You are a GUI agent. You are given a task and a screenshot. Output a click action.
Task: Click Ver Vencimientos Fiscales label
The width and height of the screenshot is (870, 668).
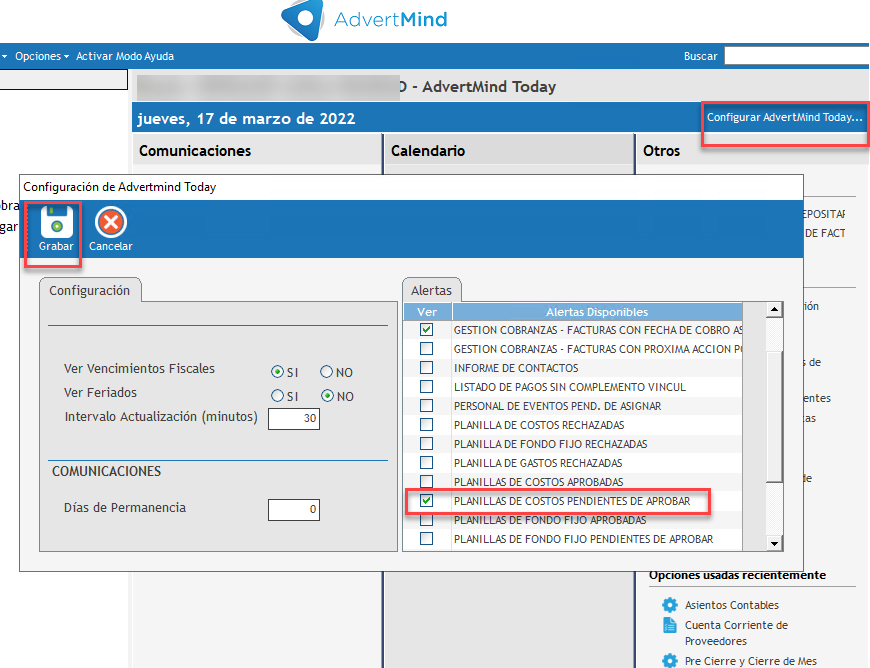pos(139,368)
